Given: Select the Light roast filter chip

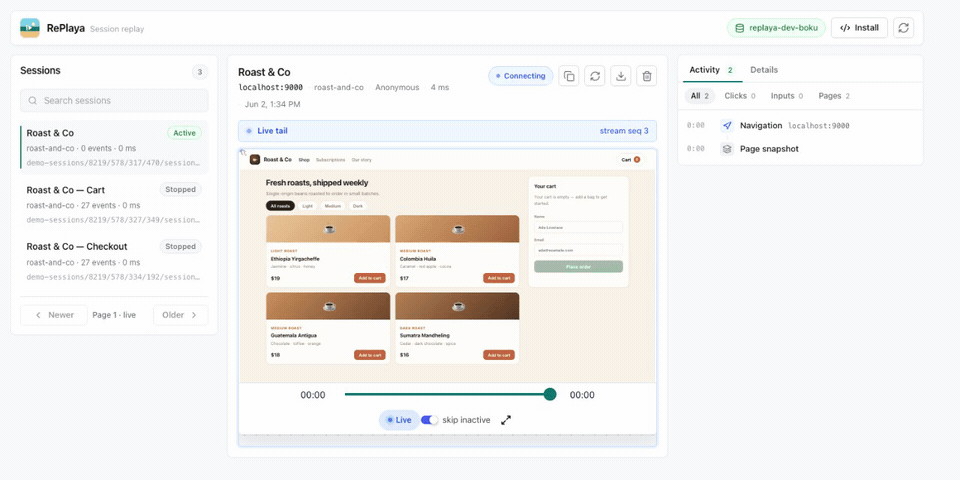Looking at the screenshot, I should click(307, 206).
